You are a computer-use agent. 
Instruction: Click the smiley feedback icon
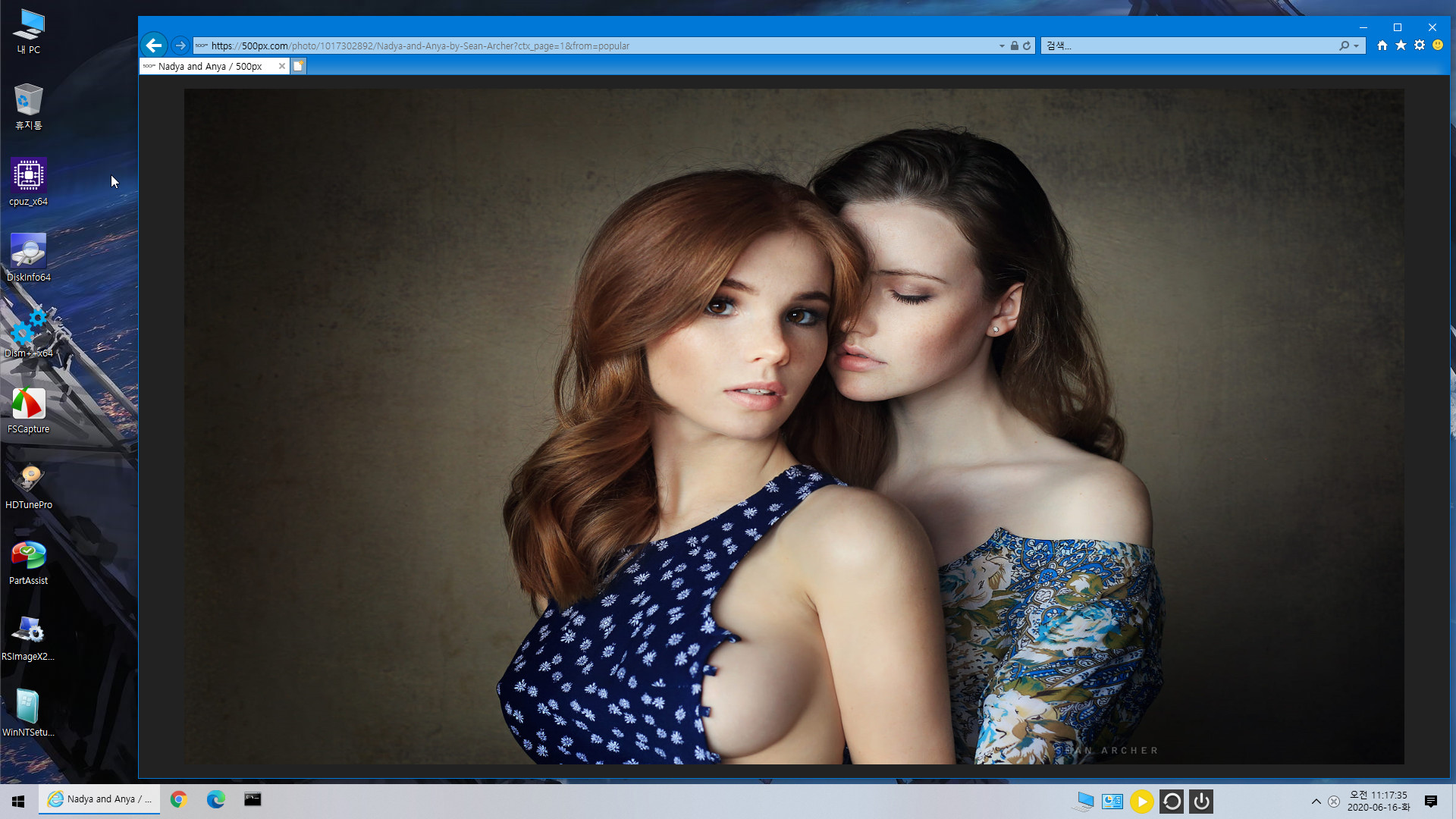[1438, 45]
